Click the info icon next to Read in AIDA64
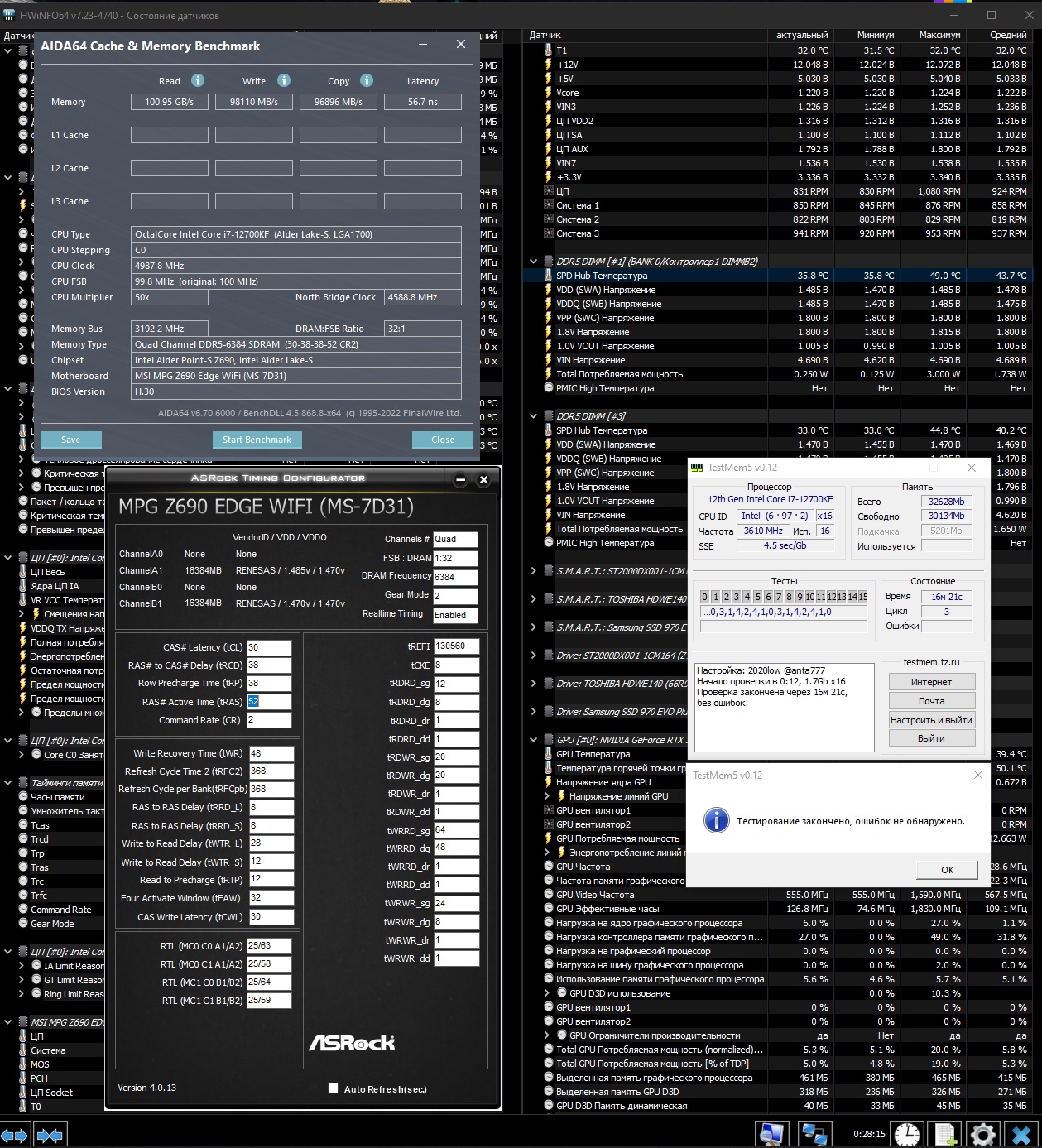This screenshot has height=1148, width=1042. pyautogui.click(x=198, y=80)
